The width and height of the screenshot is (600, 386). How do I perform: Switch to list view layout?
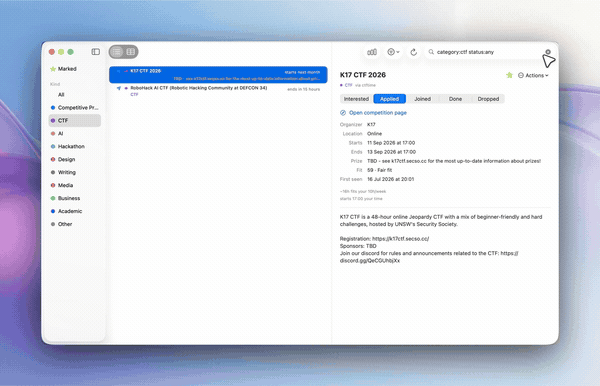117,52
